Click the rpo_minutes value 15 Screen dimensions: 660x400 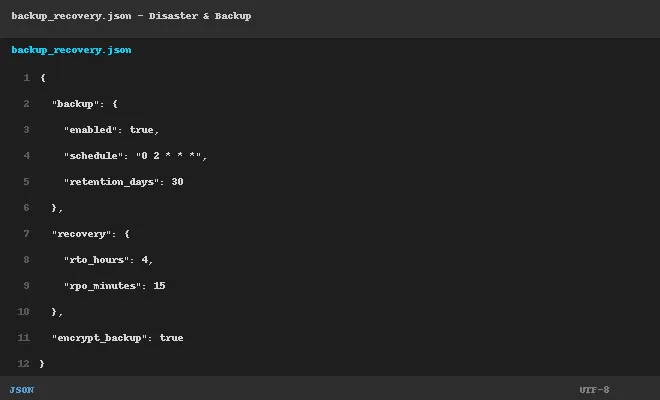pos(159,286)
